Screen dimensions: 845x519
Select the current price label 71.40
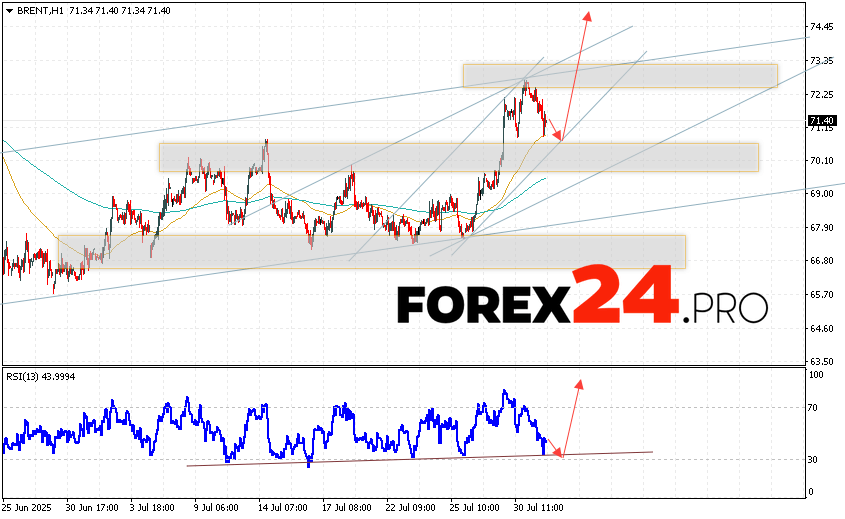pos(821,122)
